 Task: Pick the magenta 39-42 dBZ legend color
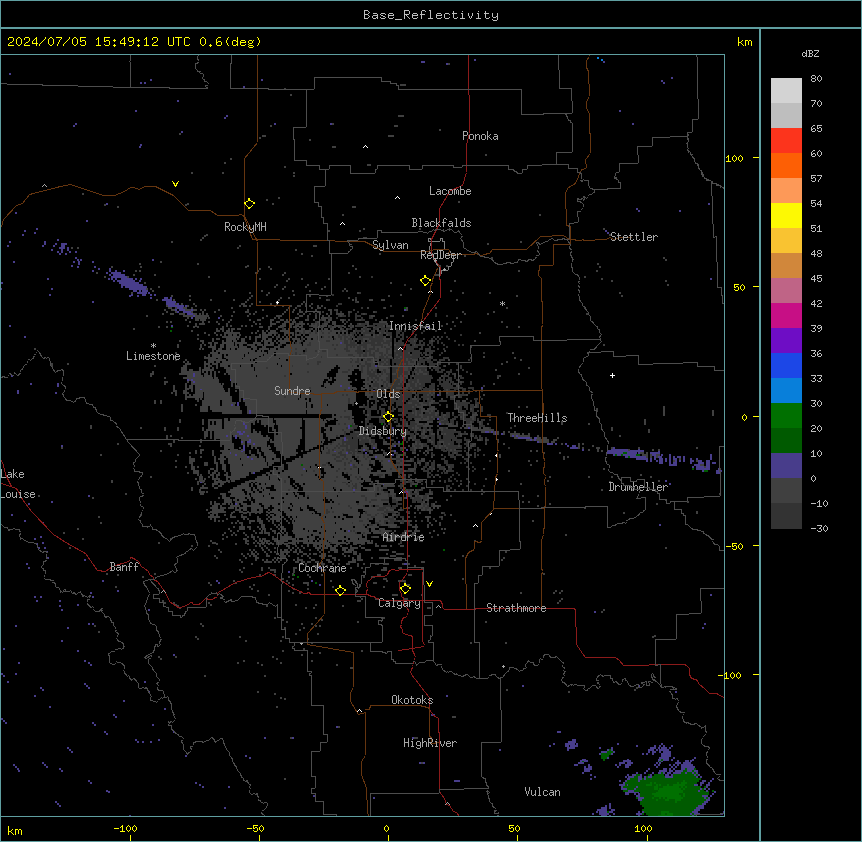786,315
